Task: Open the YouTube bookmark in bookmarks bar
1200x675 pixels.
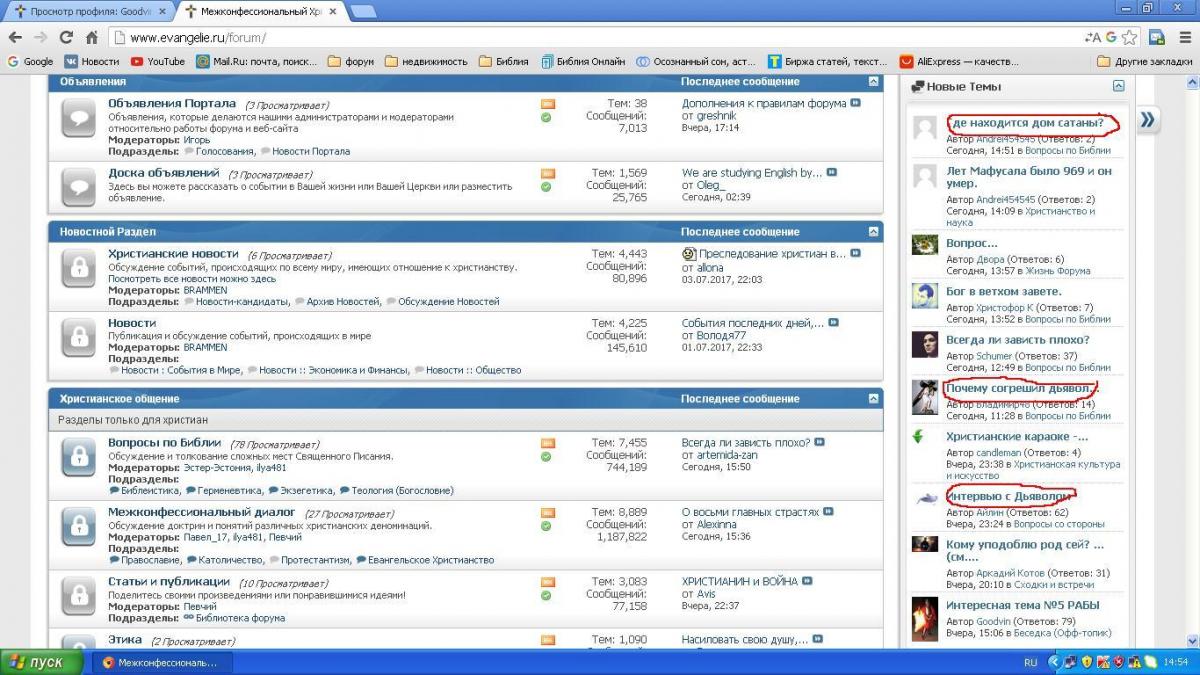Action: pyautogui.click(x=157, y=61)
